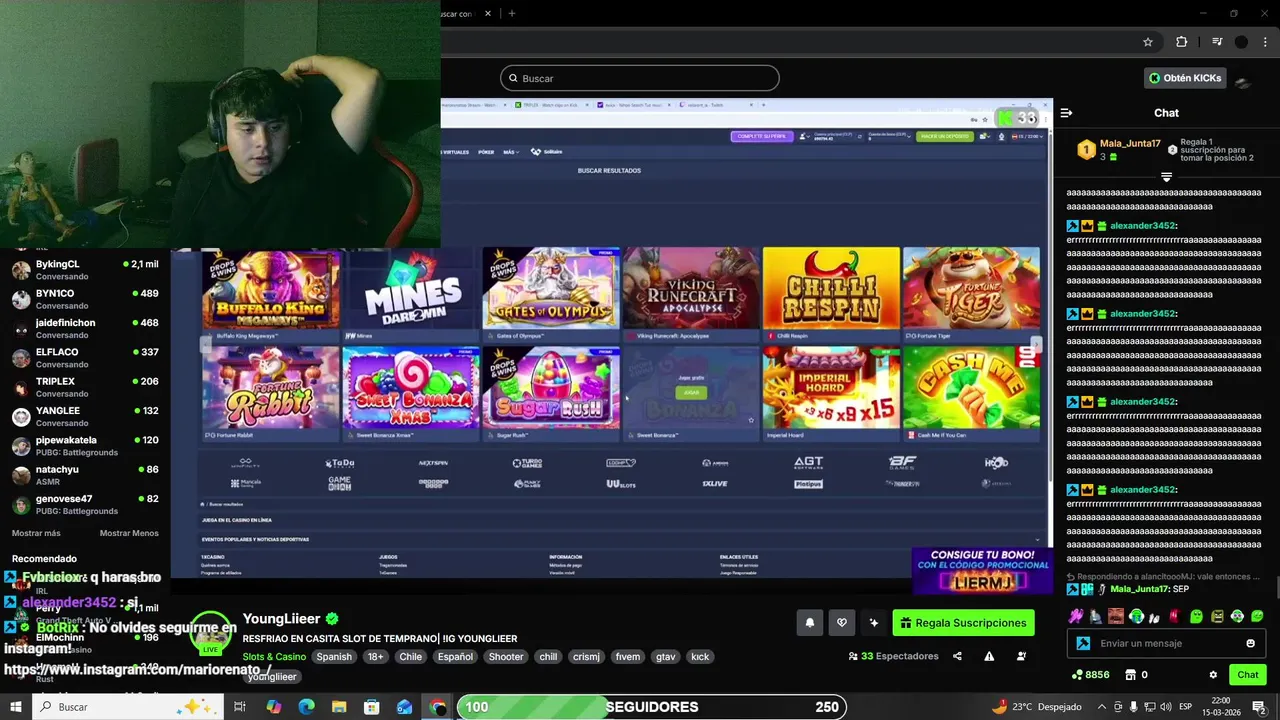Expand the list with 'Mostrar más'
The width and height of the screenshot is (1280, 720).
[x=36, y=533]
